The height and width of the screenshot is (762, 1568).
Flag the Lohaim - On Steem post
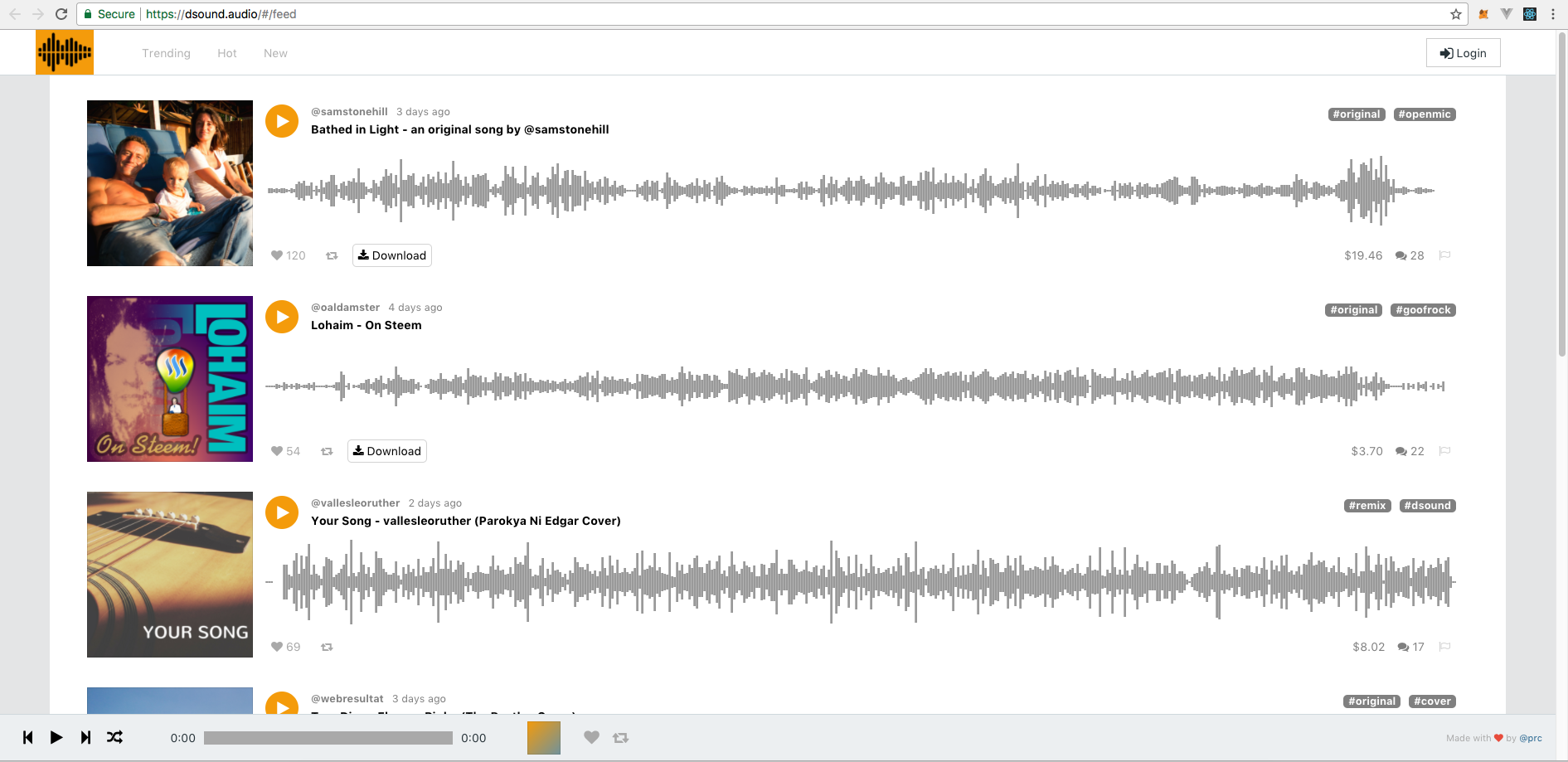point(1444,451)
